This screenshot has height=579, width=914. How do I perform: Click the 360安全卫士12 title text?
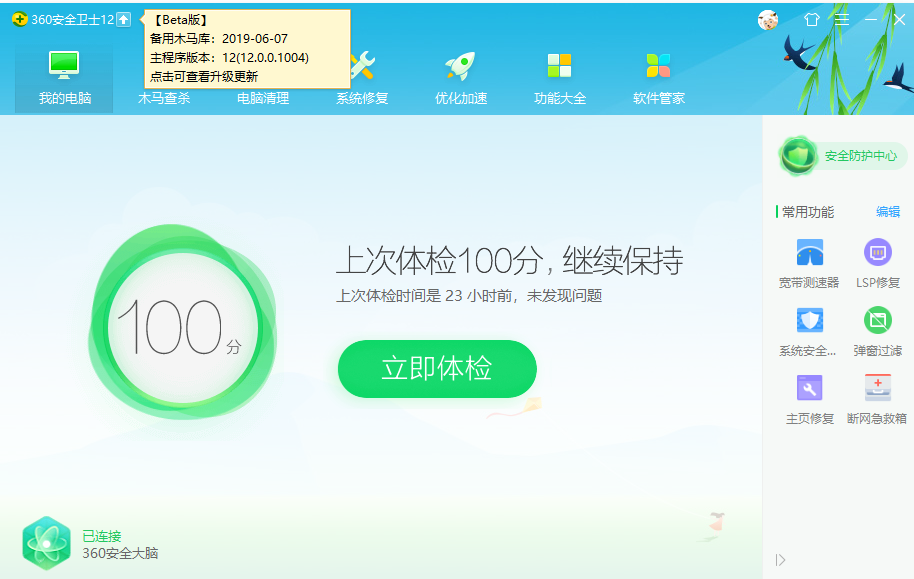coord(72,19)
